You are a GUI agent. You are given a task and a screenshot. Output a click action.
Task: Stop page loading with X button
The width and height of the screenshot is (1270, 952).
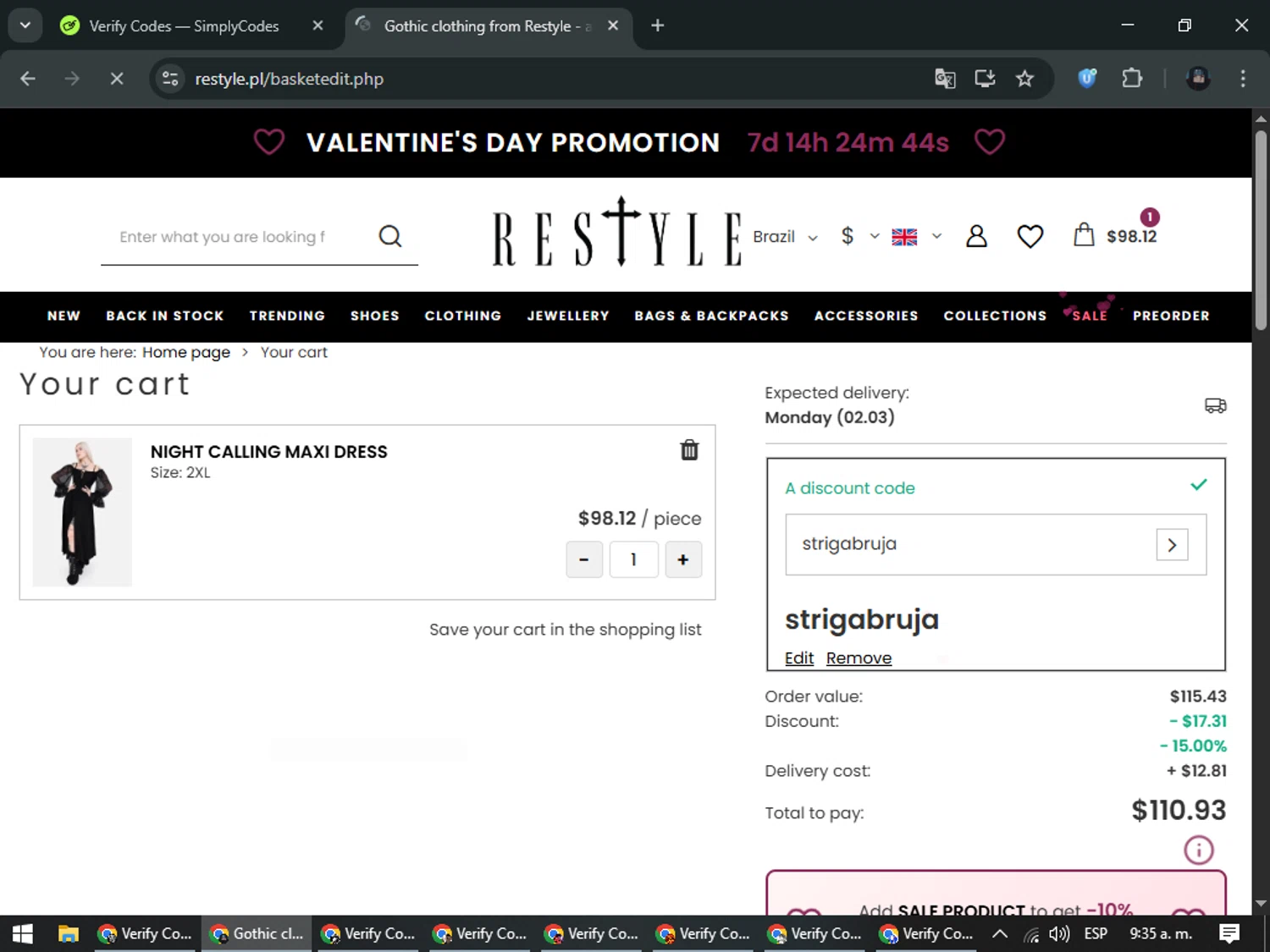[117, 79]
